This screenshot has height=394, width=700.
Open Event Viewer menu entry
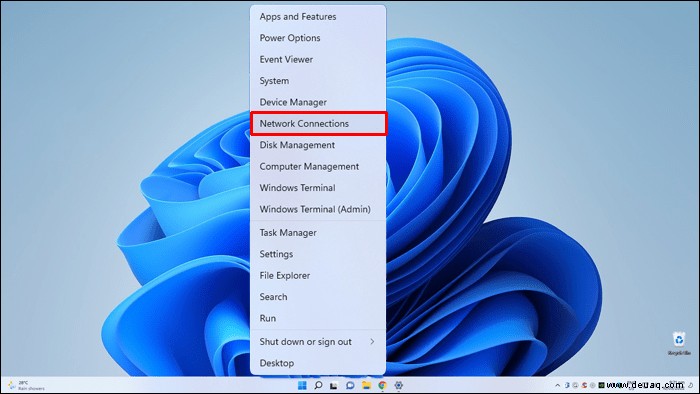pyautogui.click(x=318, y=59)
